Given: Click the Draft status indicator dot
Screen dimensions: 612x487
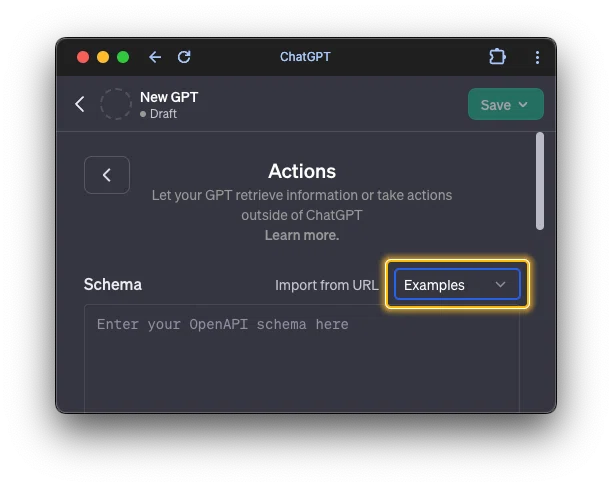Looking at the screenshot, I should click(143, 114).
